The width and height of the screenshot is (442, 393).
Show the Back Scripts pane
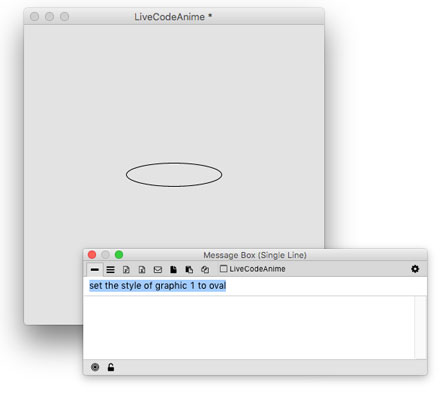click(189, 269)
